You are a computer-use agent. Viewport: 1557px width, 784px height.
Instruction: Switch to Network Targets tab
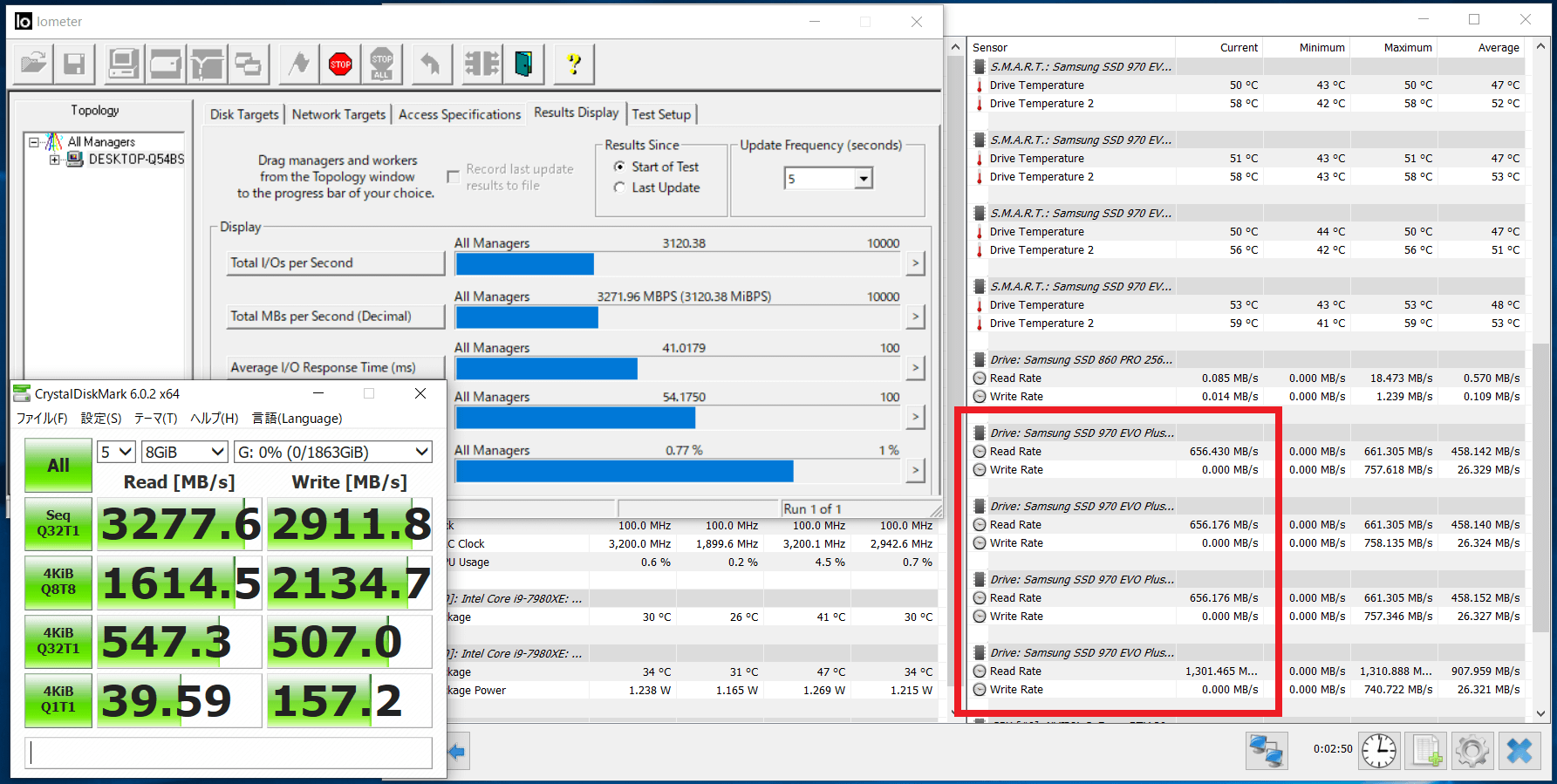tap(338, 114)
